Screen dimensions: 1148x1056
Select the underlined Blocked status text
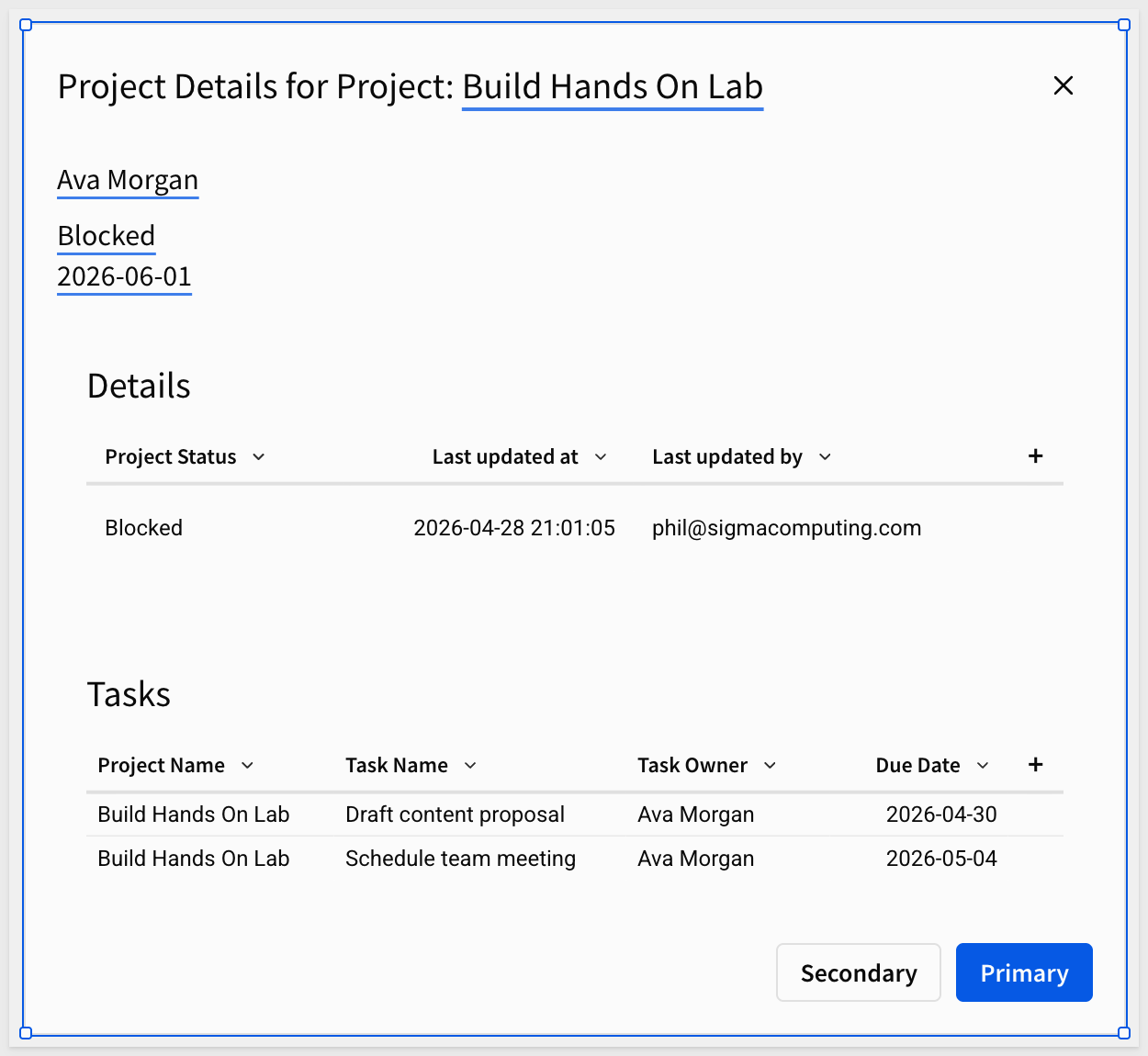107,236
